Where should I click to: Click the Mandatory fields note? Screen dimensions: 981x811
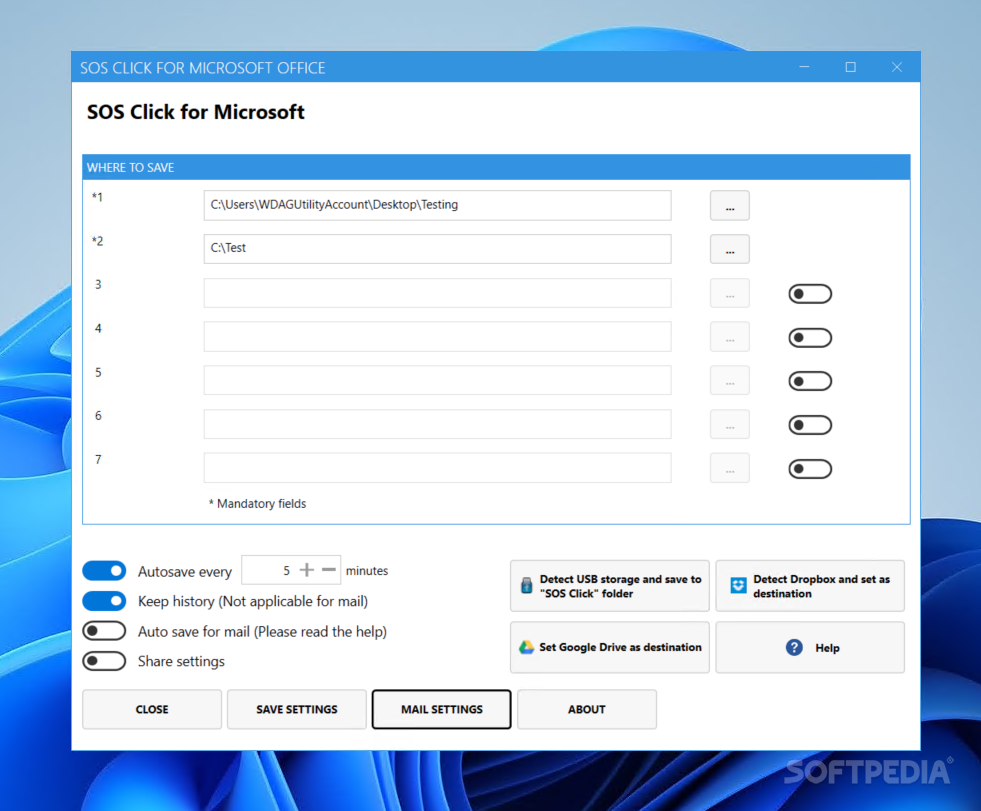257,504
